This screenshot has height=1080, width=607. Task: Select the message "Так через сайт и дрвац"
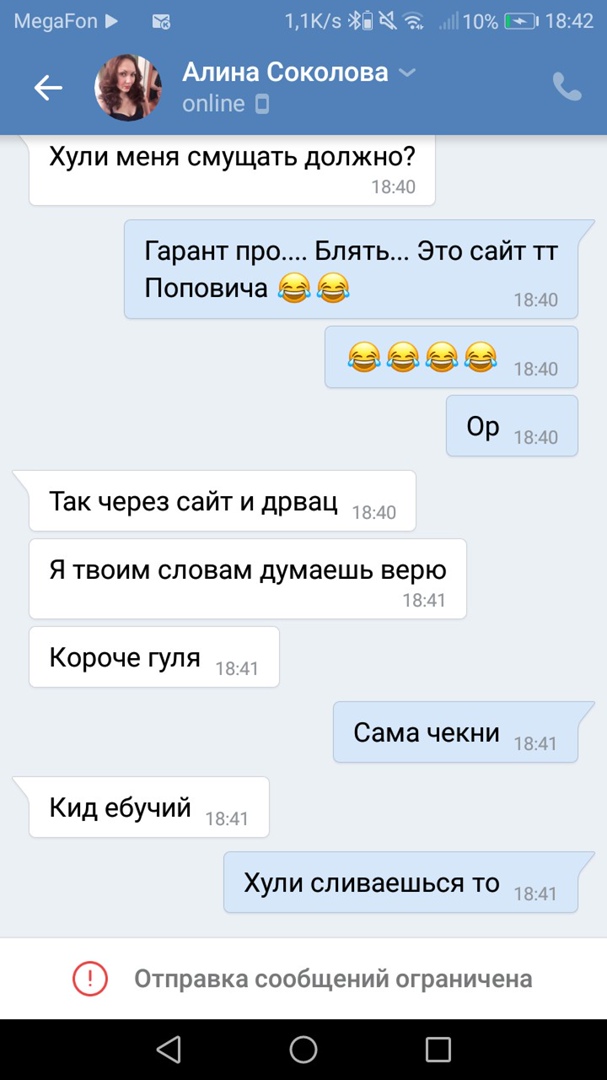click(x=223, y=501)
